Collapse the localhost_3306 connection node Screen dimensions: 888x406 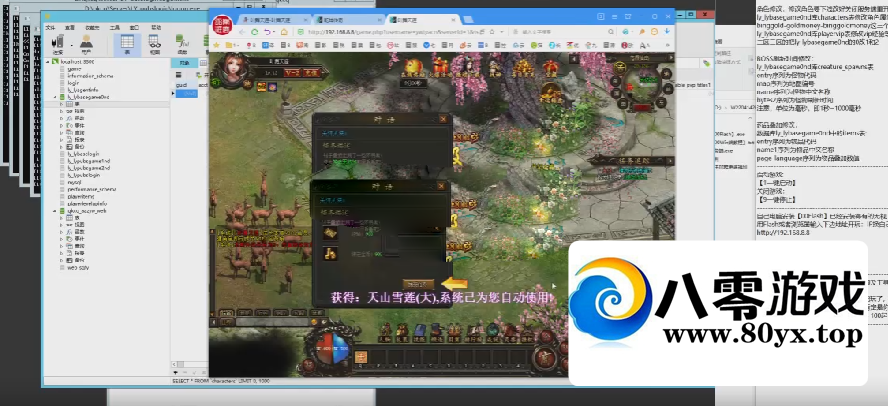[x=48, y=61]
